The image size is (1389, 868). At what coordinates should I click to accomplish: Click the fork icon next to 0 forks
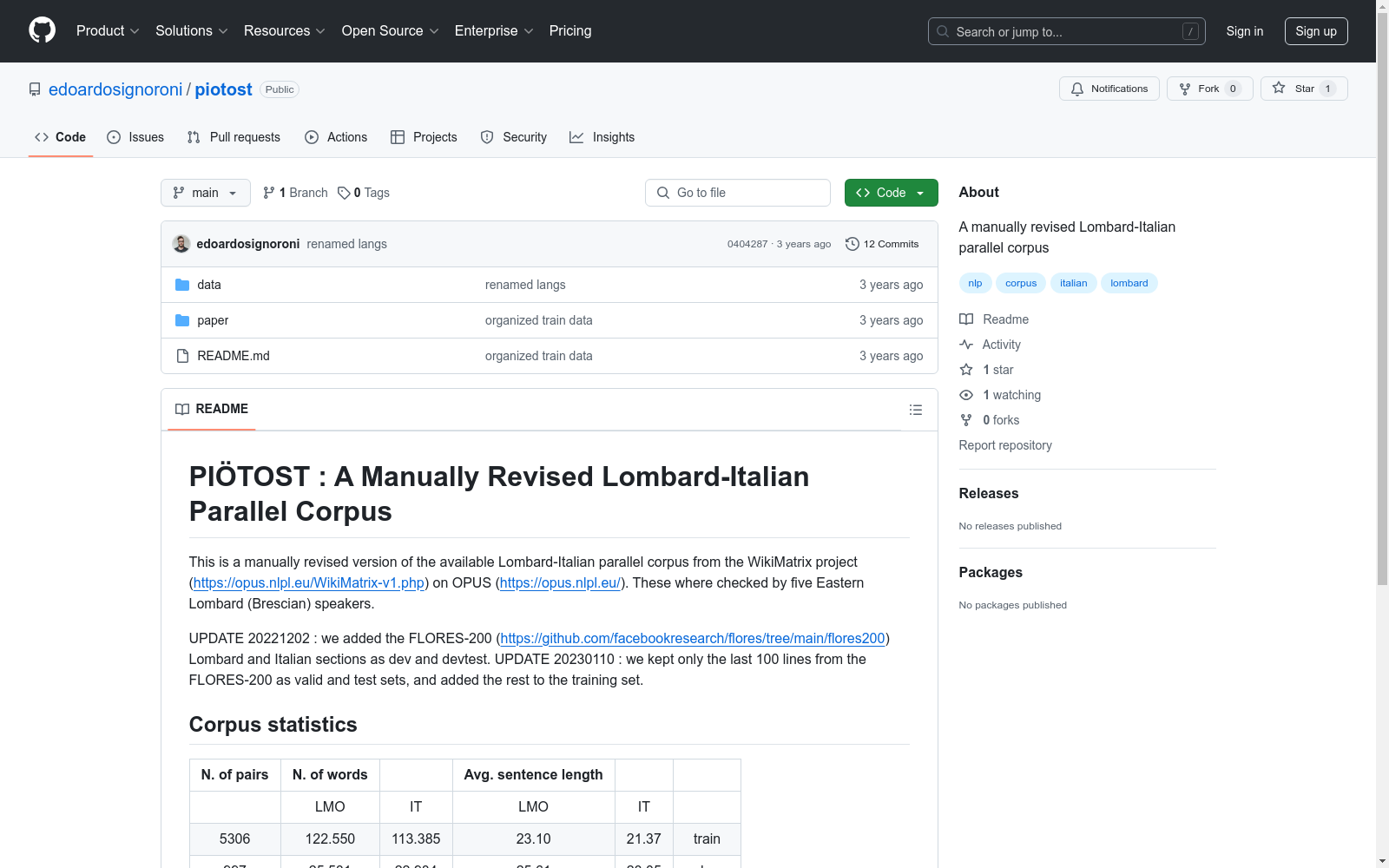[966, 420]
